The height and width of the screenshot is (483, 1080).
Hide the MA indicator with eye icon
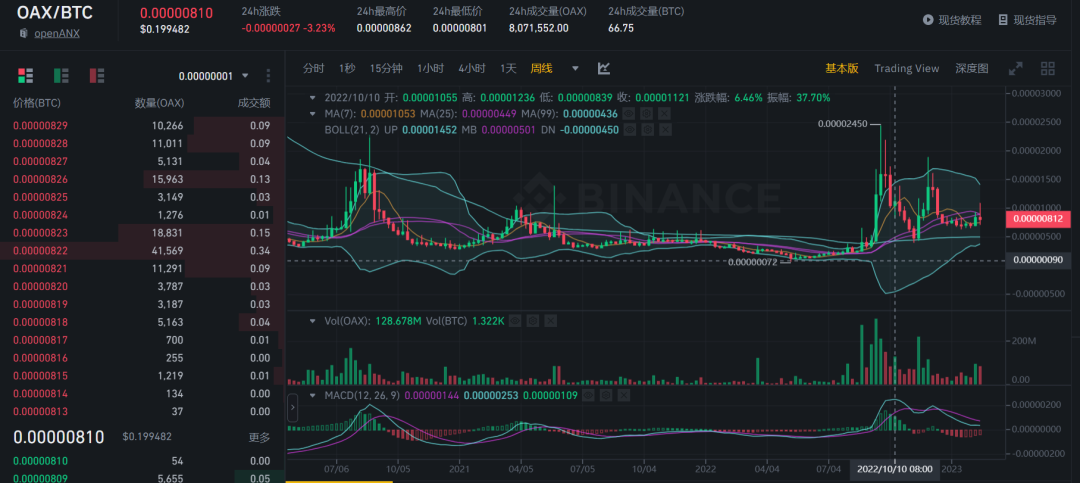[628, 113]
